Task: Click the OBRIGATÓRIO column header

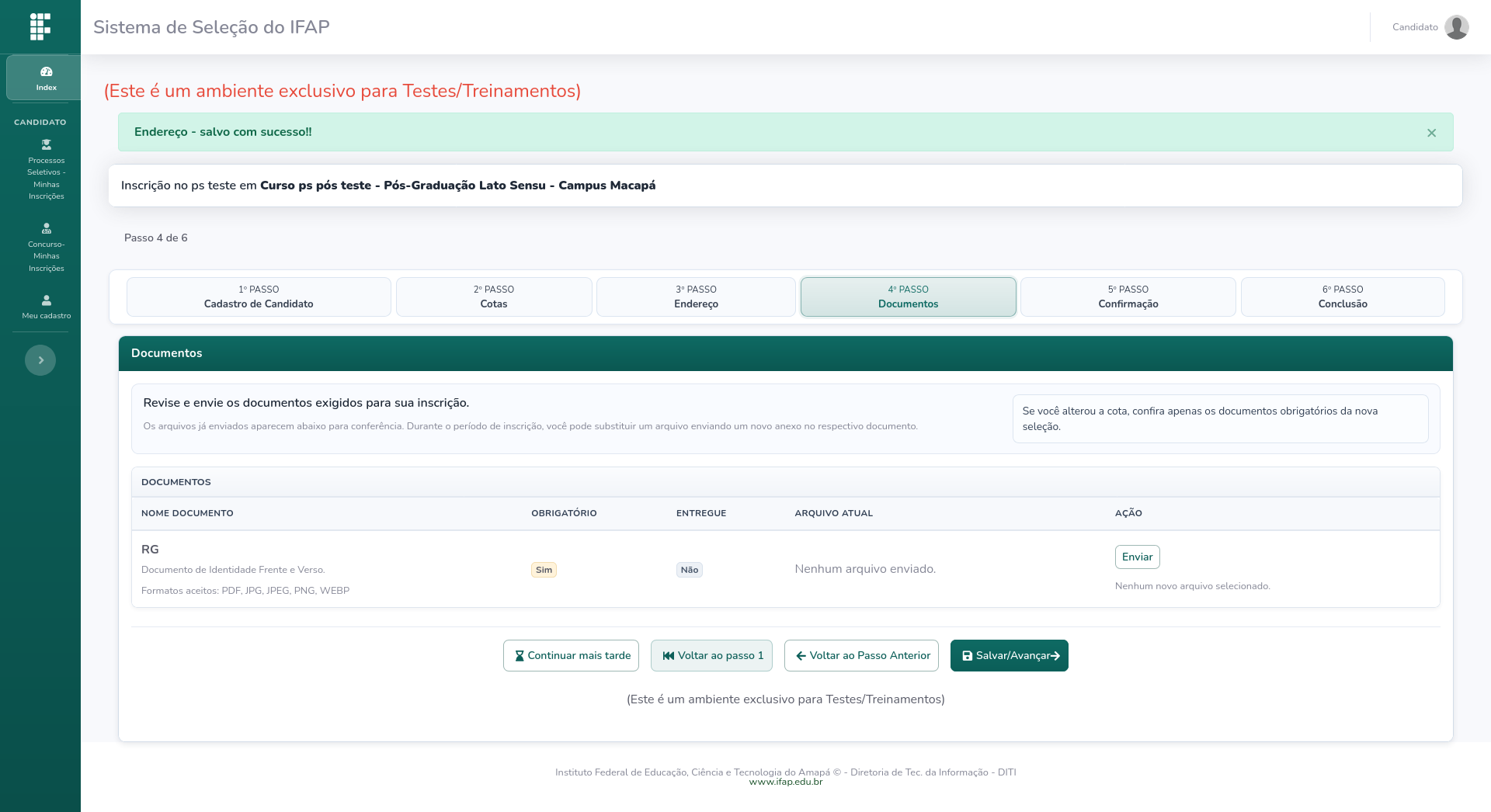Action: click(x=564, y=513)
